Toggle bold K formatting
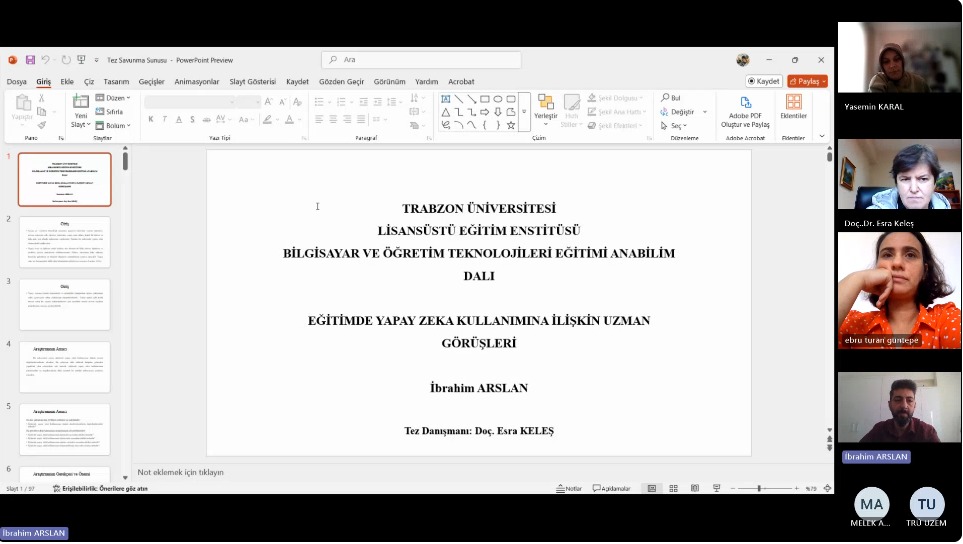The height and width of the screenshot is (544, 963). 150,120
